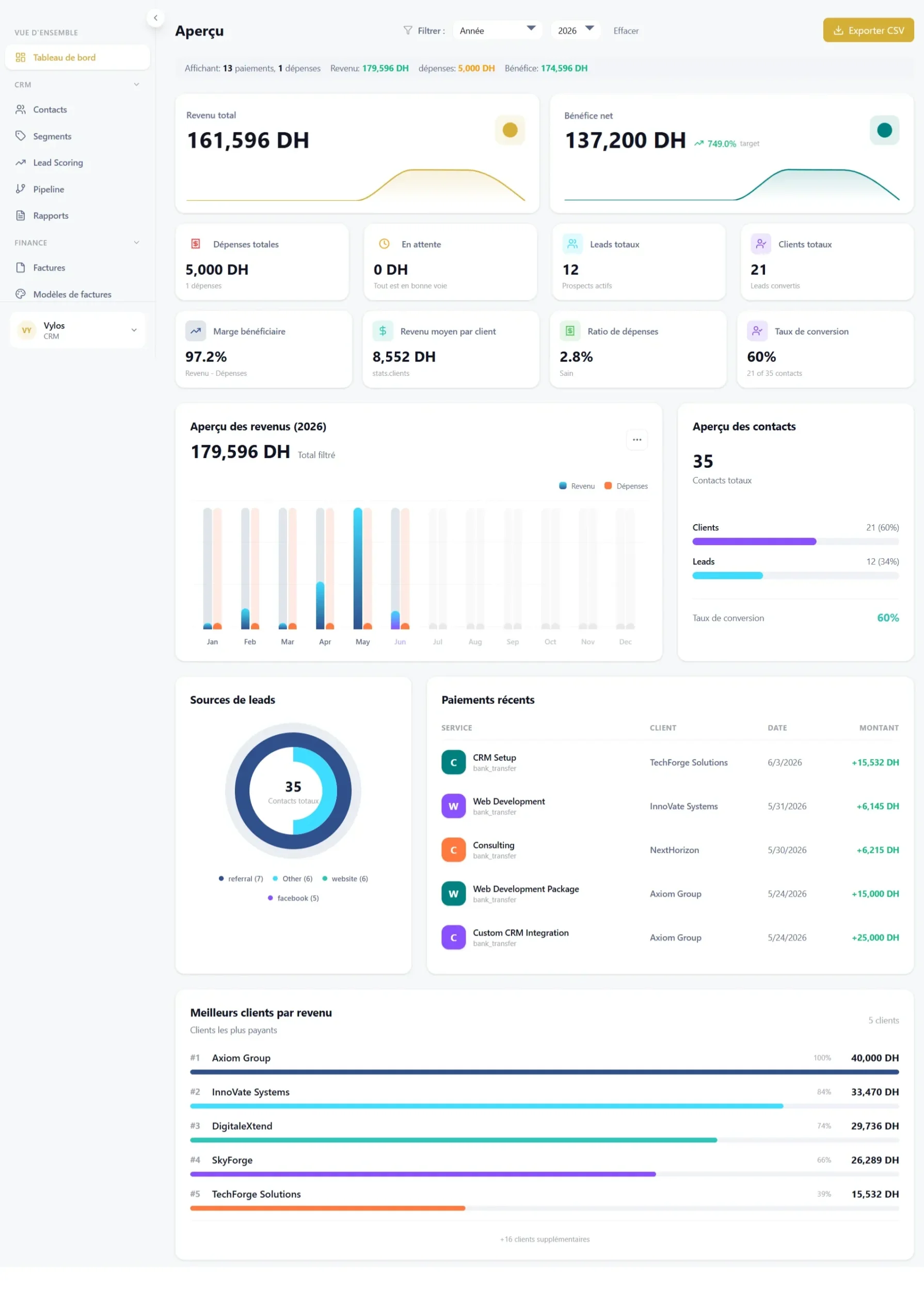Click the Pipeline branch icon
This screenshot has height=1296, width=924.
(21, 189)
